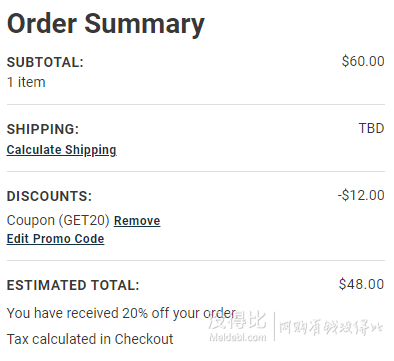394x361 pixels.
Task: Click the -$12.00 discount amount
Action: point(361,195)
